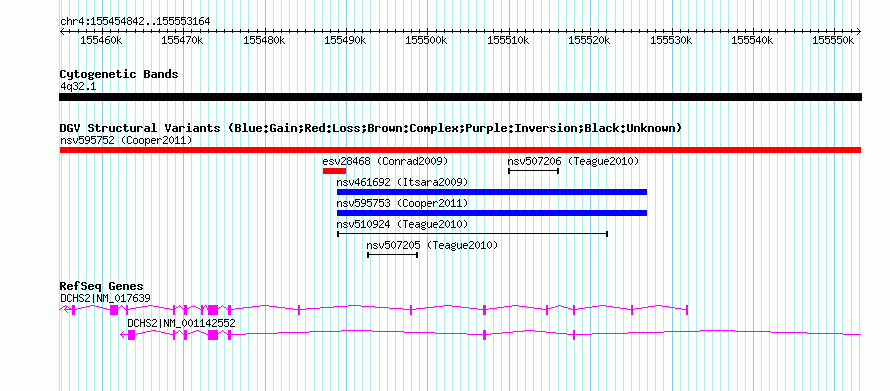Open variant label nsv507206 (Teague2010)
Viewport: 890px width, 391px height.
pyautogui.click(x=573, y=161)
